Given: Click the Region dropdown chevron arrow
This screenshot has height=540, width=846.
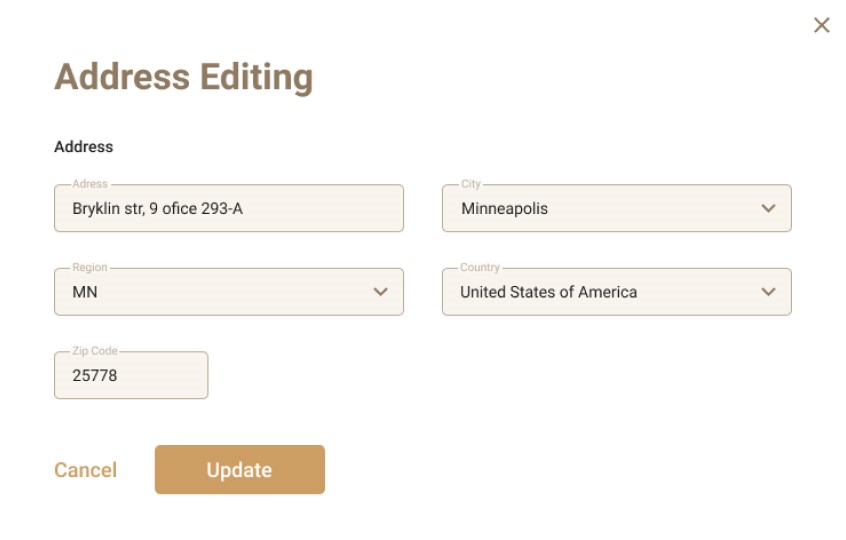Looking at the screenshot, I should click(x=380, y=292).
